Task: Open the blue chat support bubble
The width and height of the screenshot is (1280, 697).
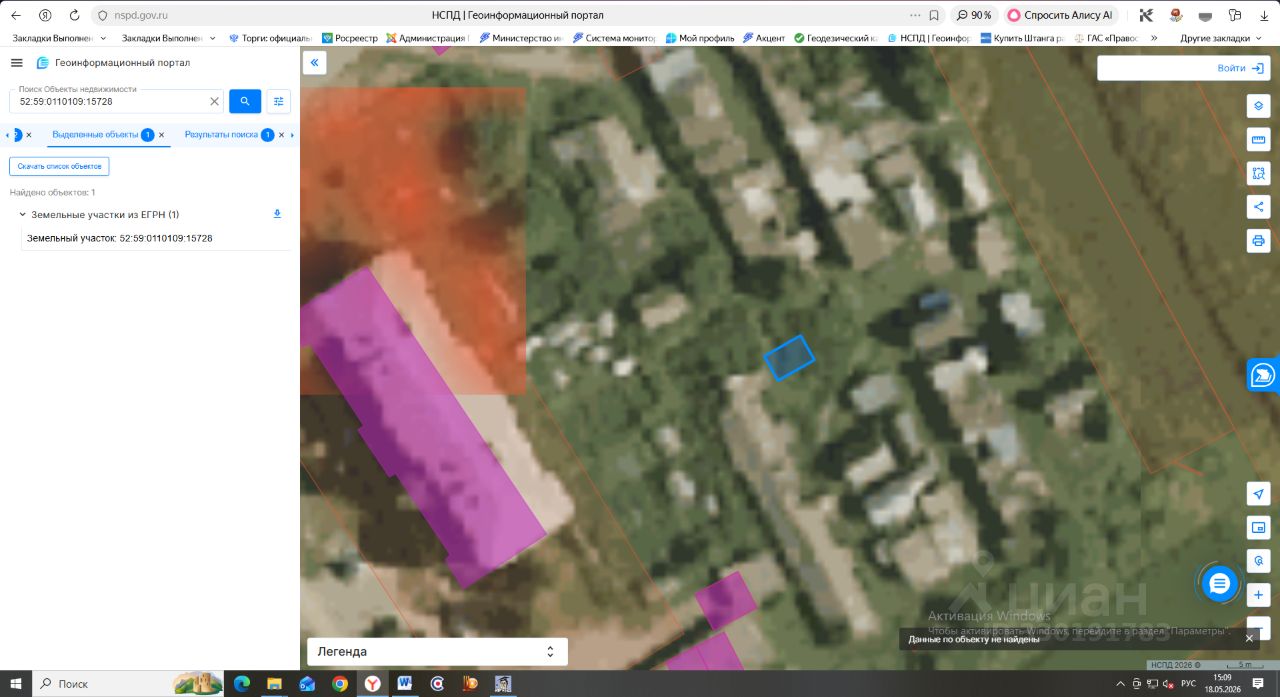Action: [x=1219, y=584]
